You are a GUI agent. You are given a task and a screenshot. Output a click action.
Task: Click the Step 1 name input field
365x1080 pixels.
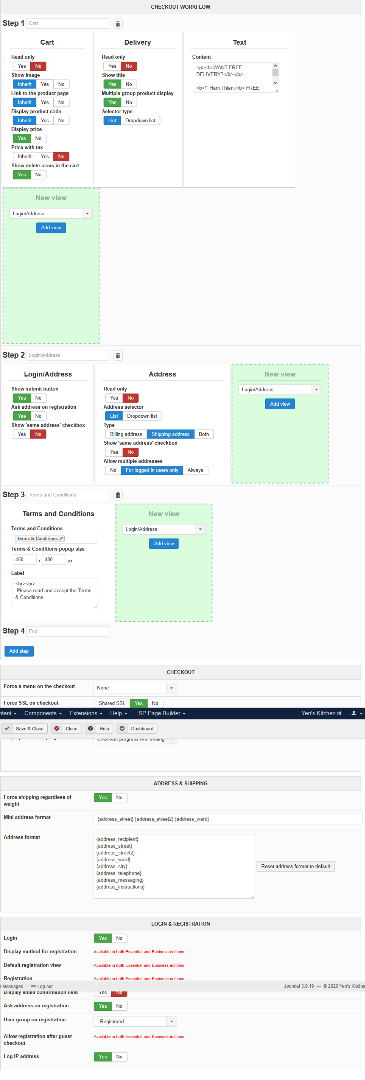click(68, 23)
